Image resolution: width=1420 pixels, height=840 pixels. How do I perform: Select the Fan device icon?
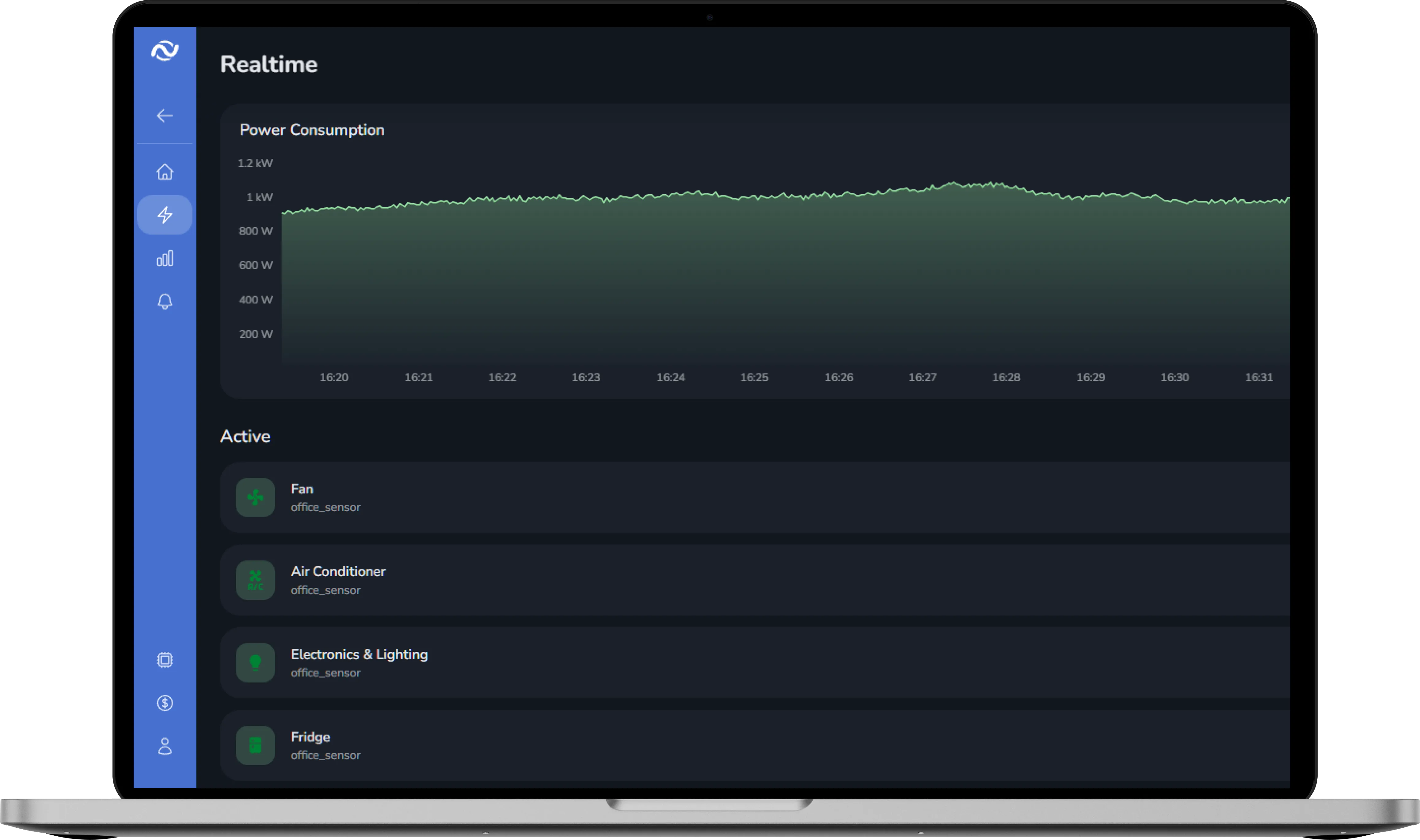coord(255,497)
